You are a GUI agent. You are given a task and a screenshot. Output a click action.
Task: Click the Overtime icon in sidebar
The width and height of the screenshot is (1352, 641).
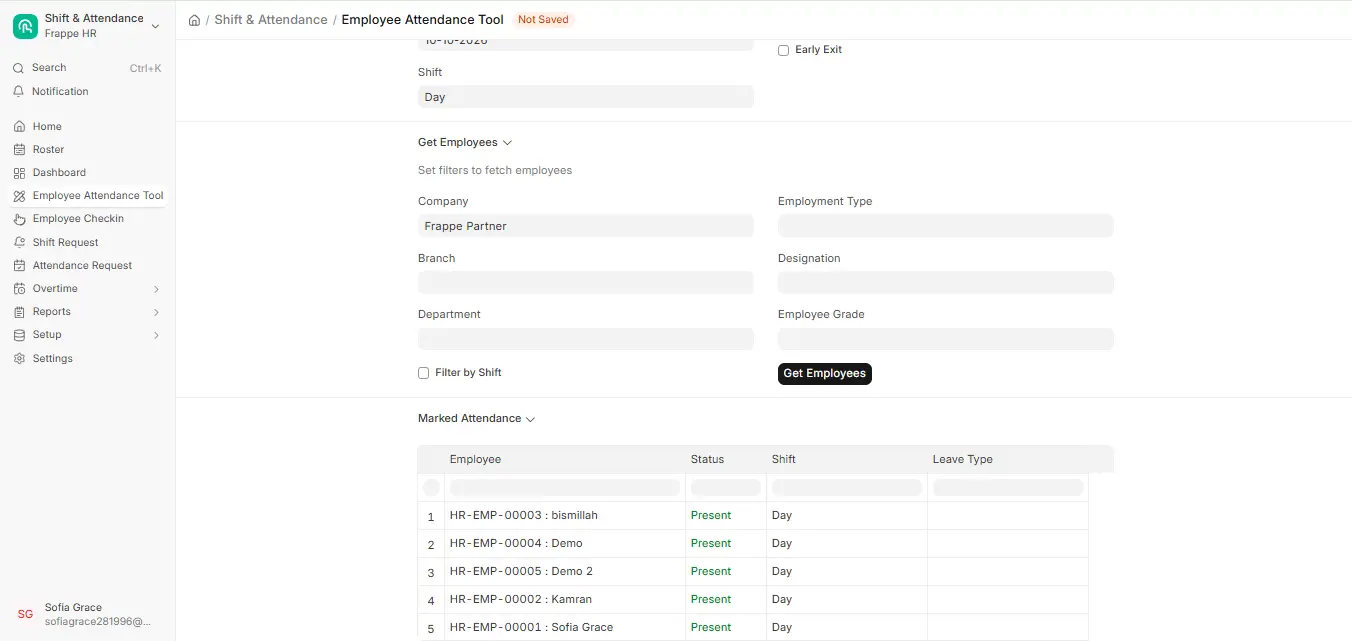click(19, 289)
